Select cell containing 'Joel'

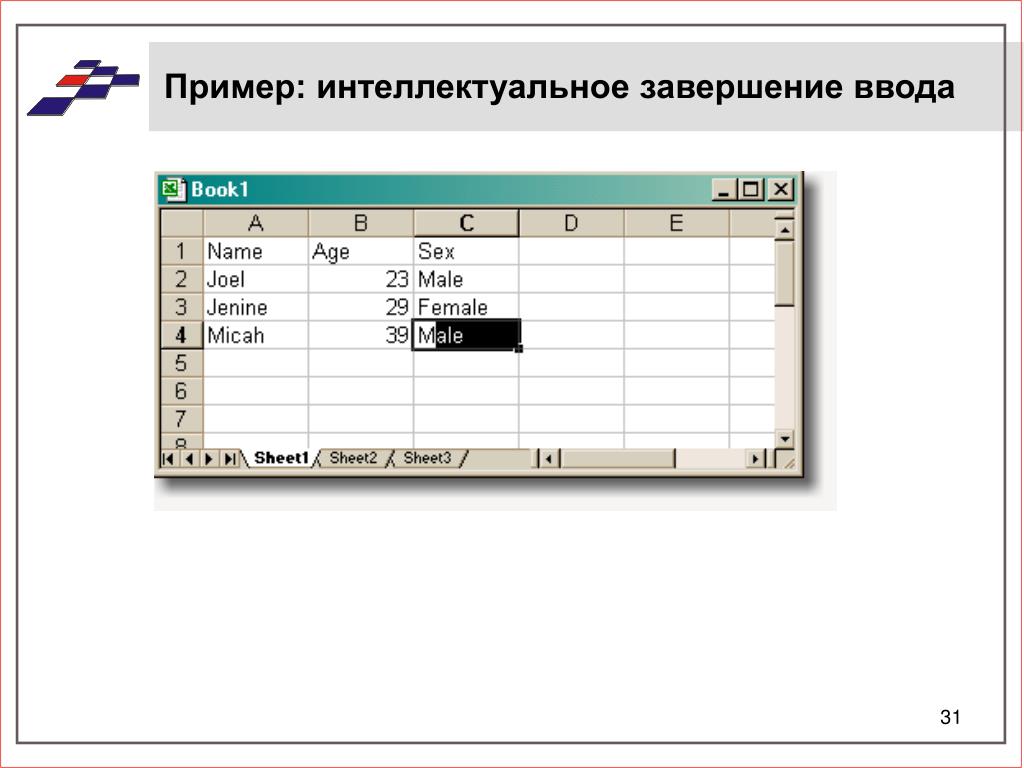(x=256, y=280)
